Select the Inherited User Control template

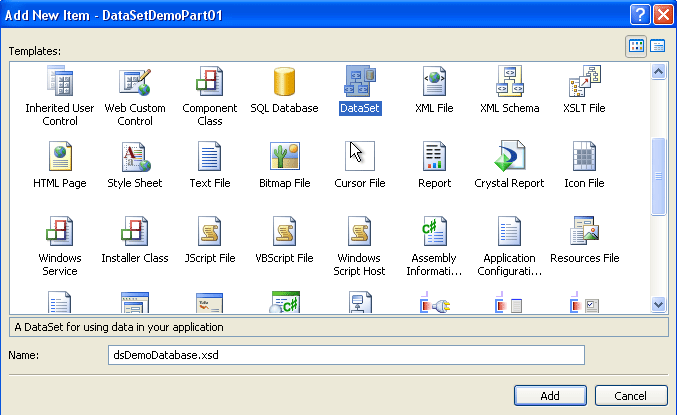(x=60, y=96)
